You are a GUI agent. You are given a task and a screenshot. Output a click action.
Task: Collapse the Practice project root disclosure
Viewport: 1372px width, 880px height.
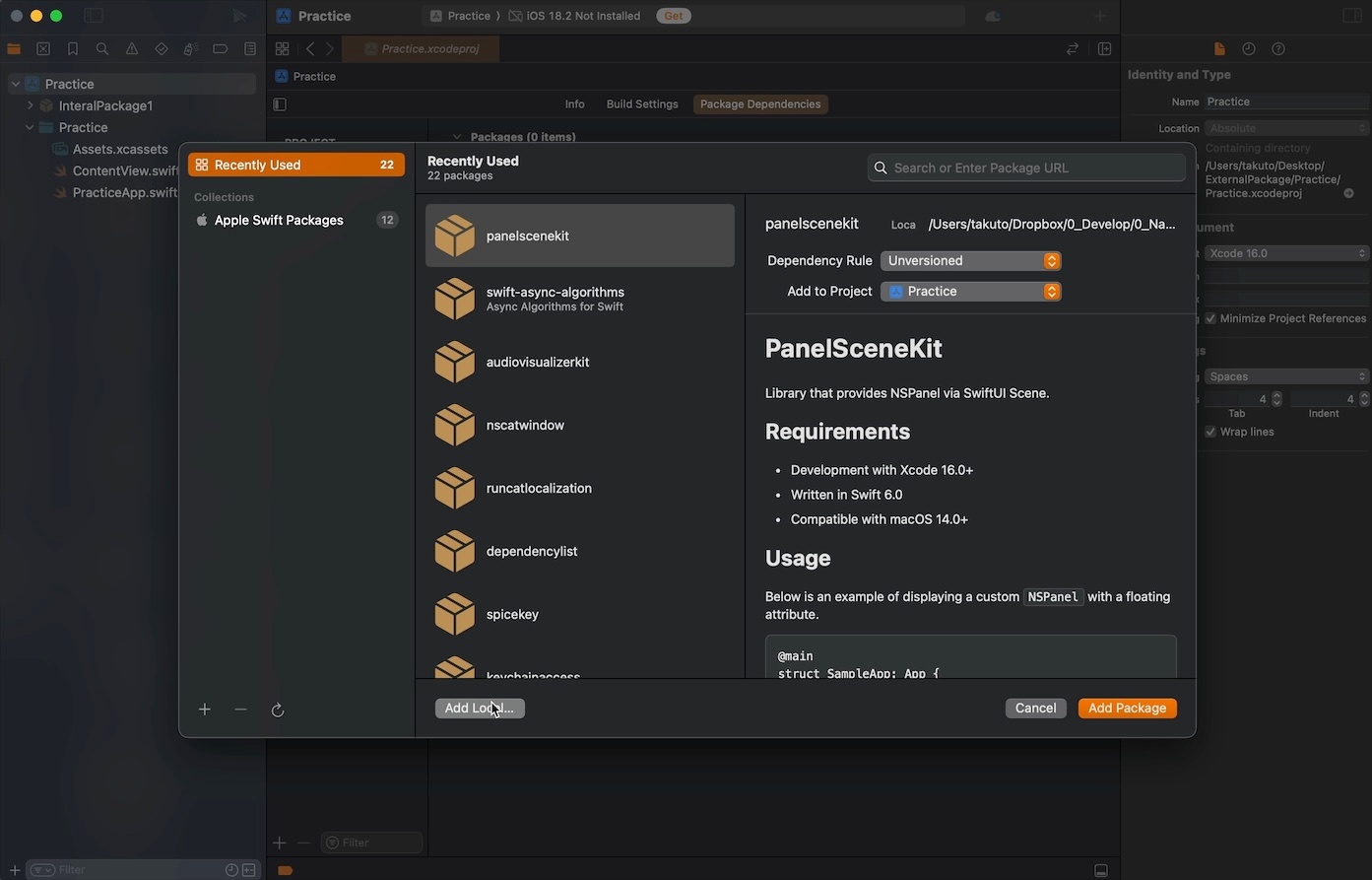[x=16, y=84]
